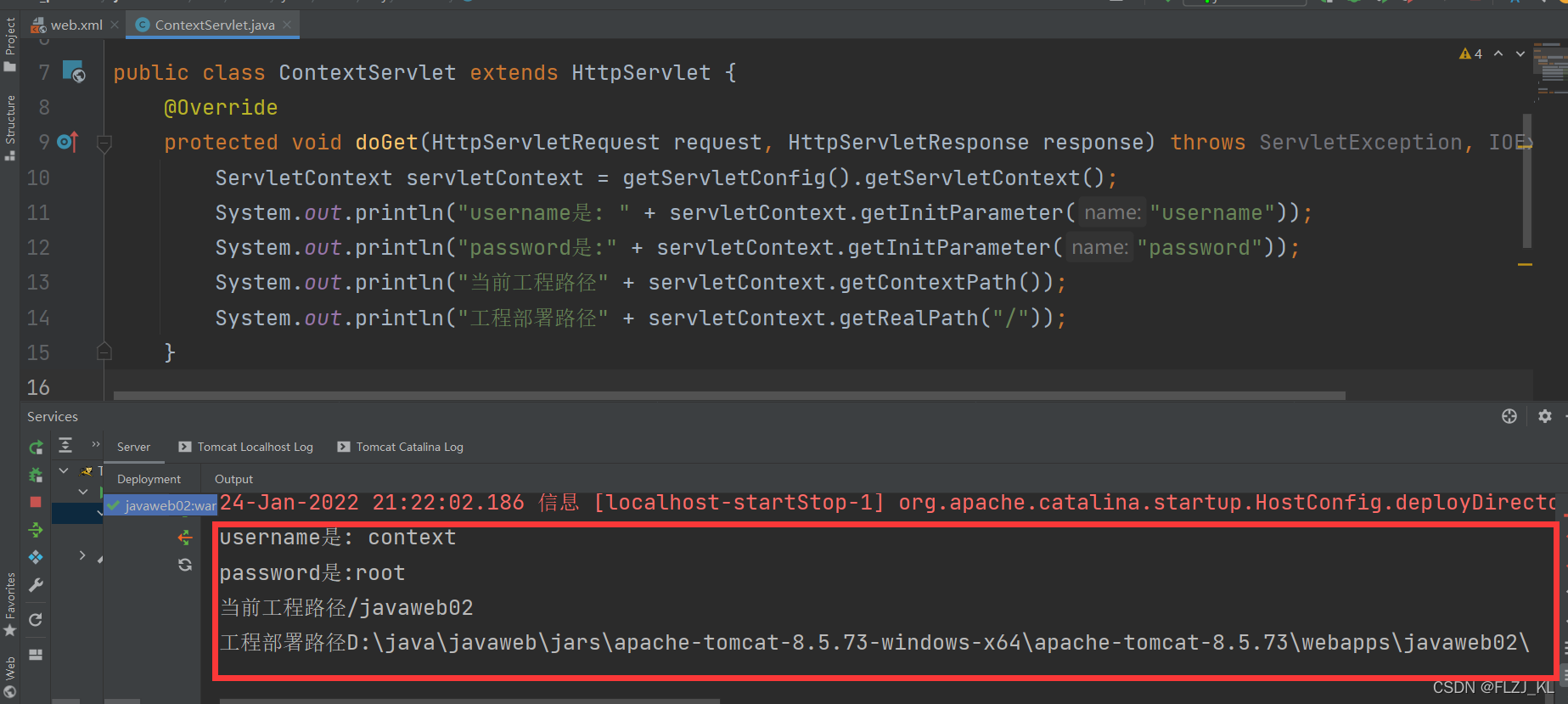The height and width of the screenshot is (704, 1568).
Task: Open Services panel gear settings
Action: click(x=1545, y=416)
